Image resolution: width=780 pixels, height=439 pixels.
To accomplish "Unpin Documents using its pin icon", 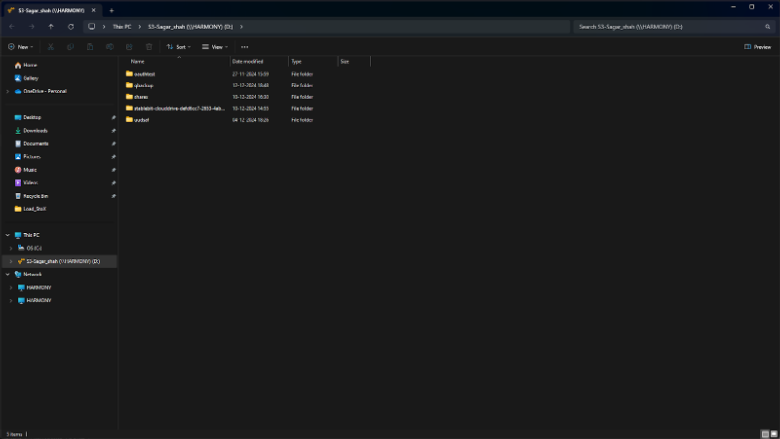I will tap(113, 144).
